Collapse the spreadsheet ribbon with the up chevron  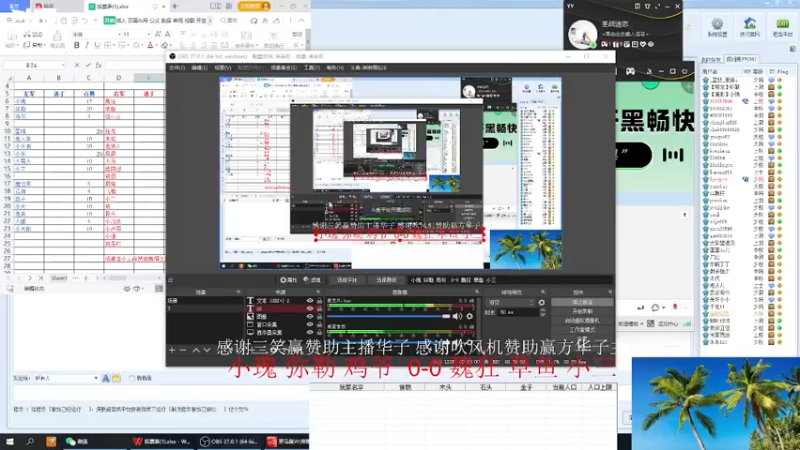[x=302, y=20]
